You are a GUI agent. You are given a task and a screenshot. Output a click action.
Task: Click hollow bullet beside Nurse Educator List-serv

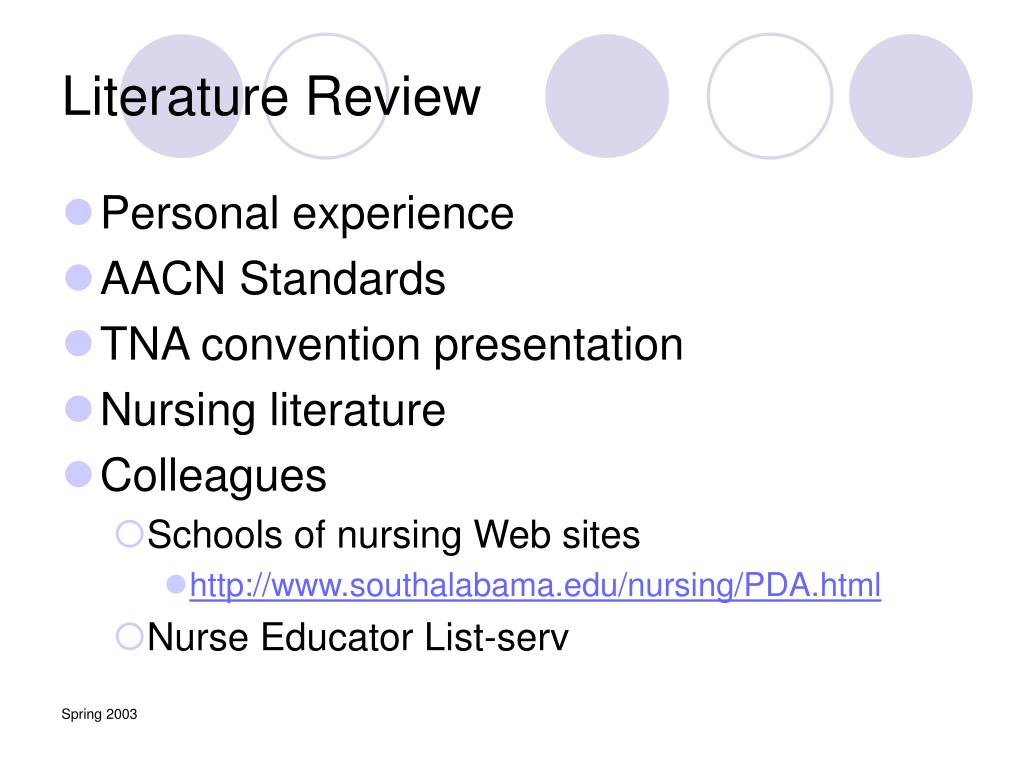[x=129, y=636]
